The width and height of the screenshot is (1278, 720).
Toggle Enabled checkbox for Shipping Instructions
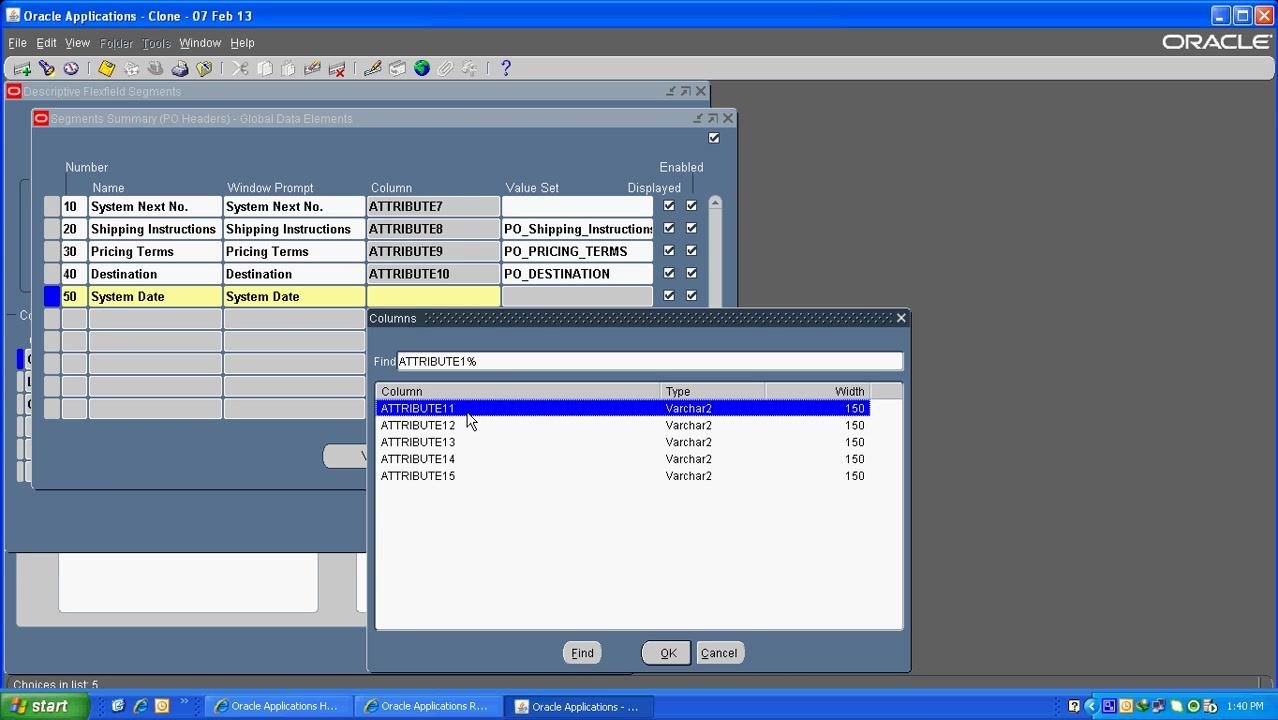click(x=691, y=229)
